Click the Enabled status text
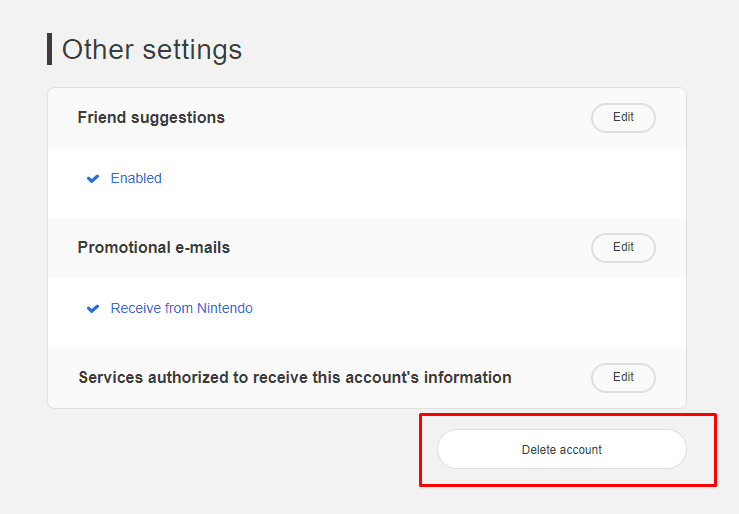This screenshot has width=739, height=514. coord(136,179)
